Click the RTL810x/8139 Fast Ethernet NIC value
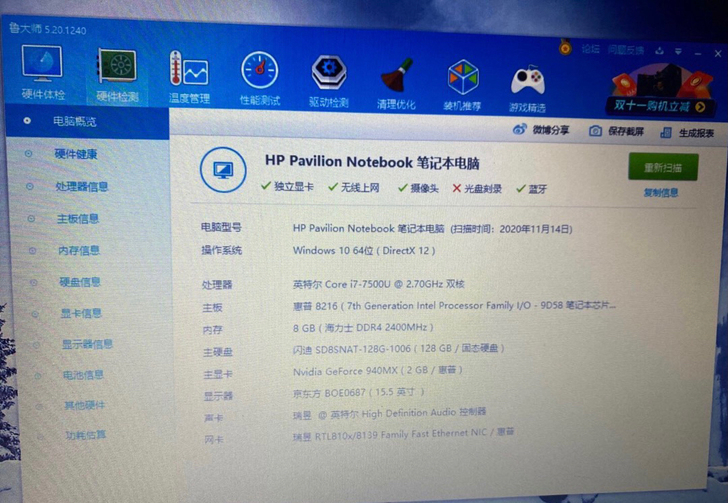The image size is (728, 503). point(403,434)
